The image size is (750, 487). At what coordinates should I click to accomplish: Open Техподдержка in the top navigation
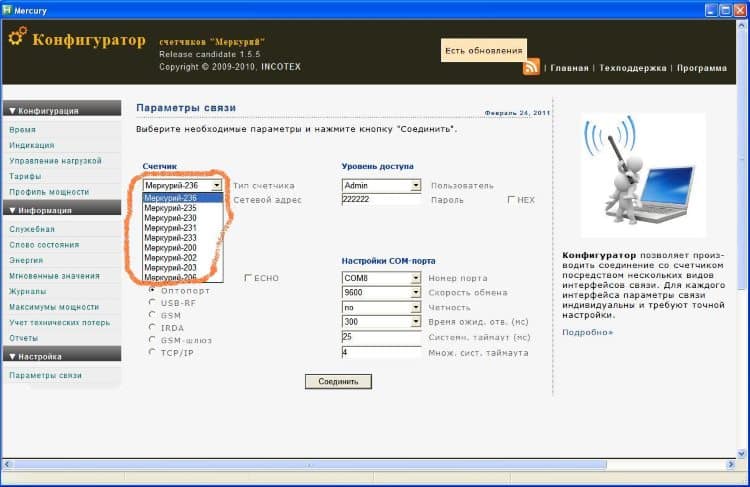(x=632, y=68)
